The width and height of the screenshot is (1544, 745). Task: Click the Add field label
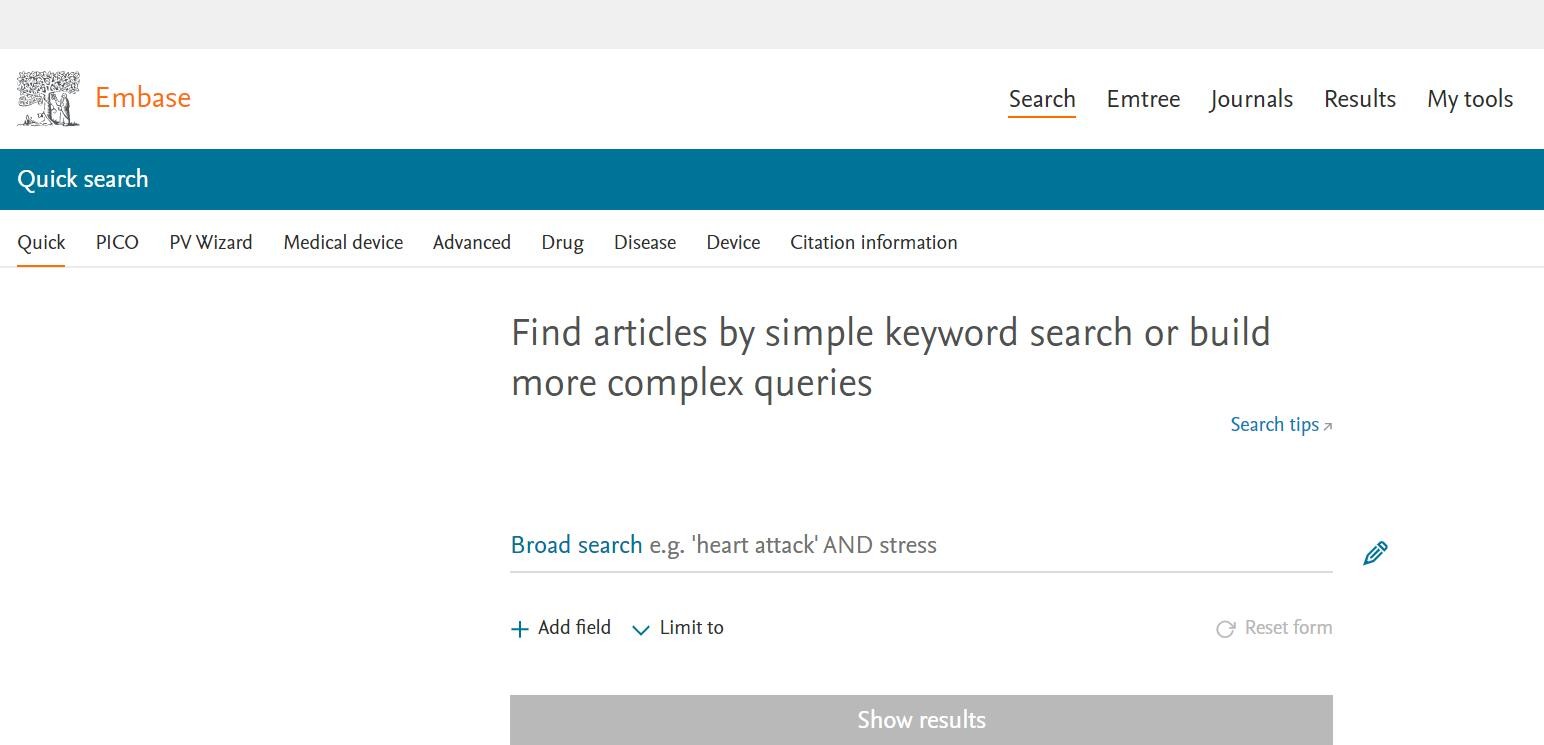click(574, 627)
